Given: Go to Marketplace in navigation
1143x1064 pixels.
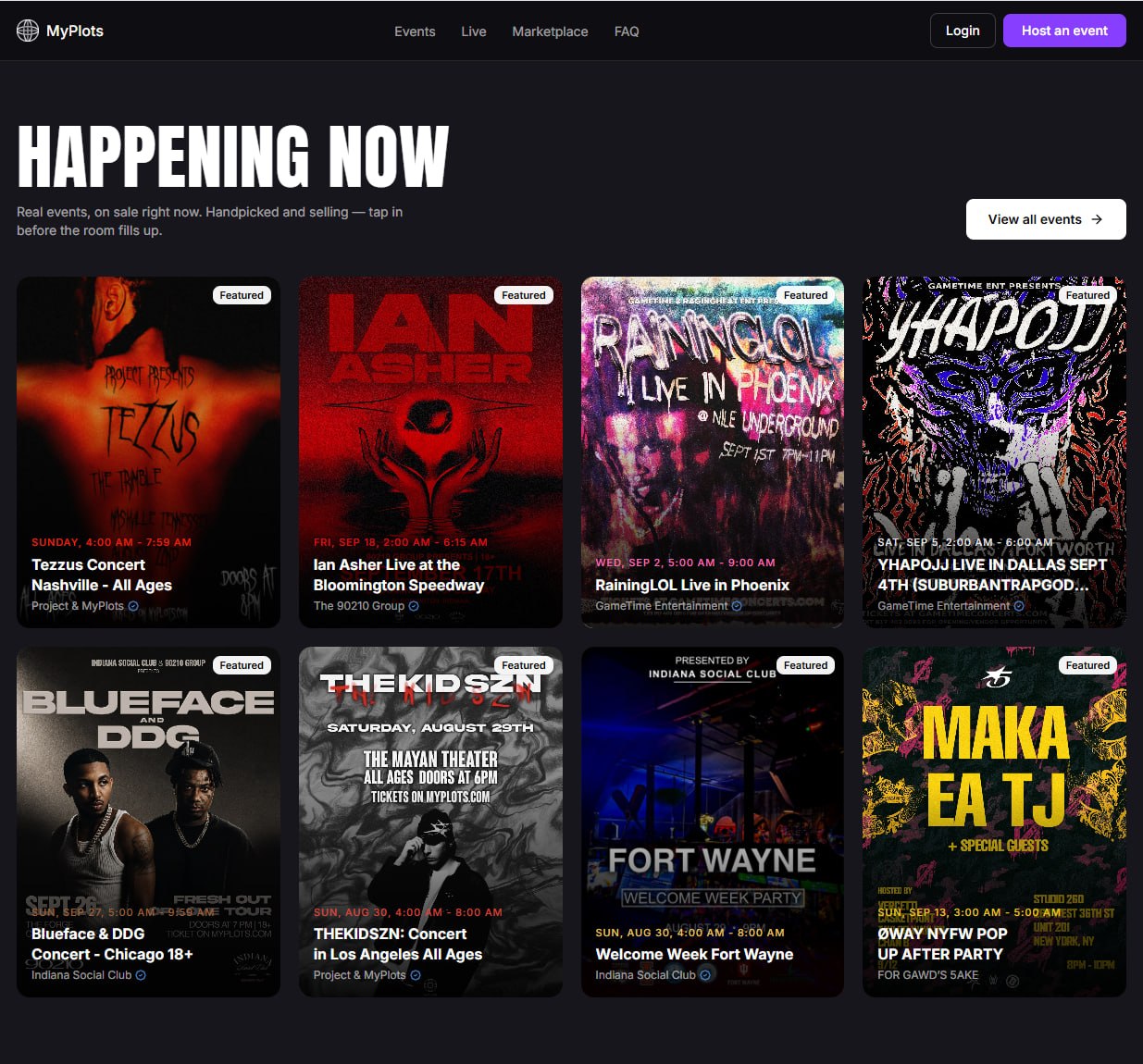Looking at the screenshot, I should click(550, 31).
